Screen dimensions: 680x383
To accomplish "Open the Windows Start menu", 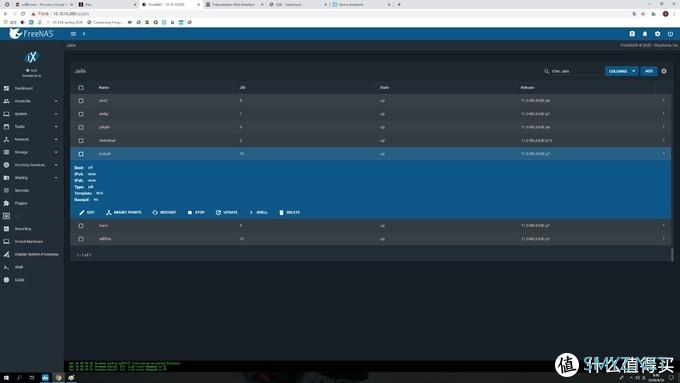I will 6,378.
